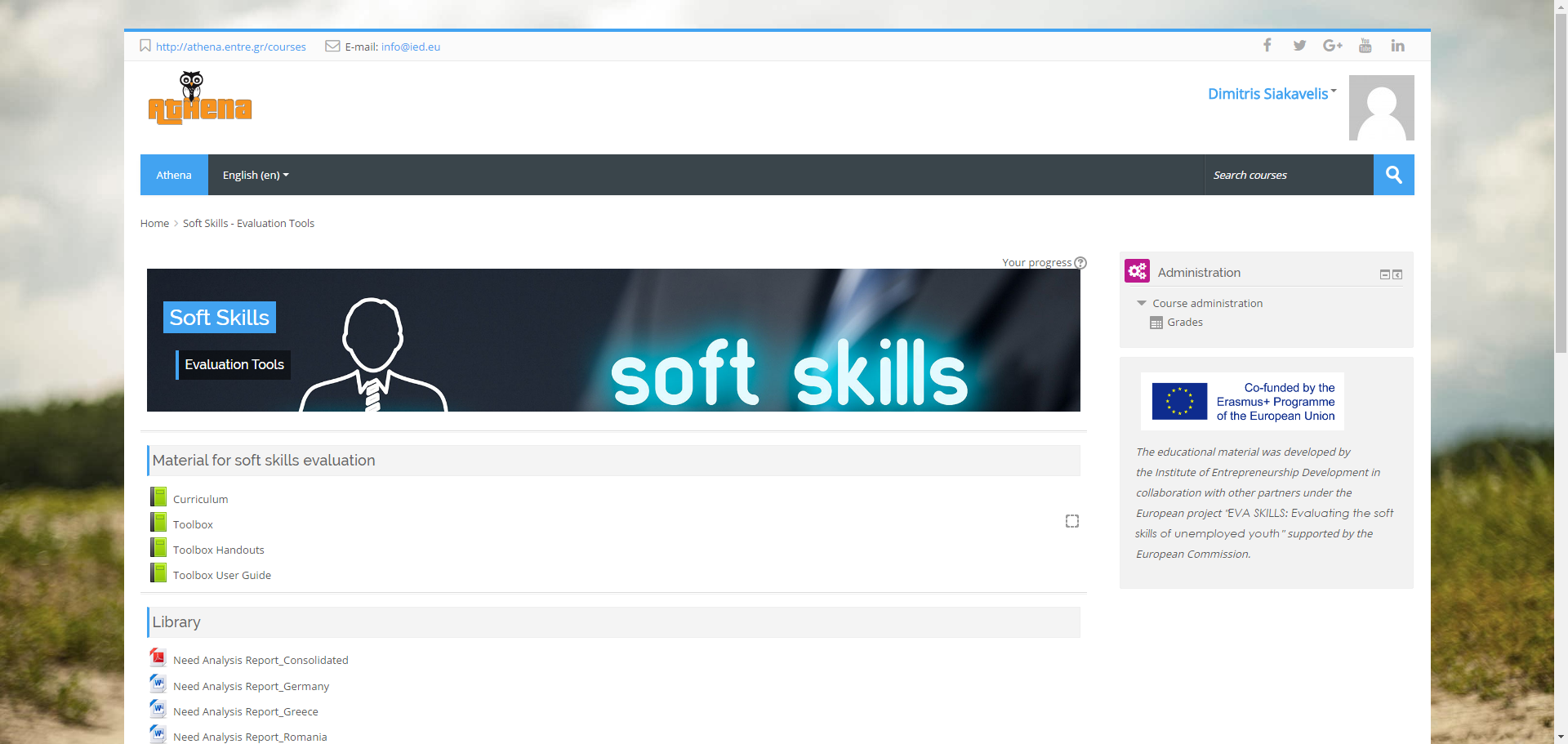The height and width of the screenshot is (744, 1568).
Task: Select the Athena navigation tab
Action: click(174, 175)
